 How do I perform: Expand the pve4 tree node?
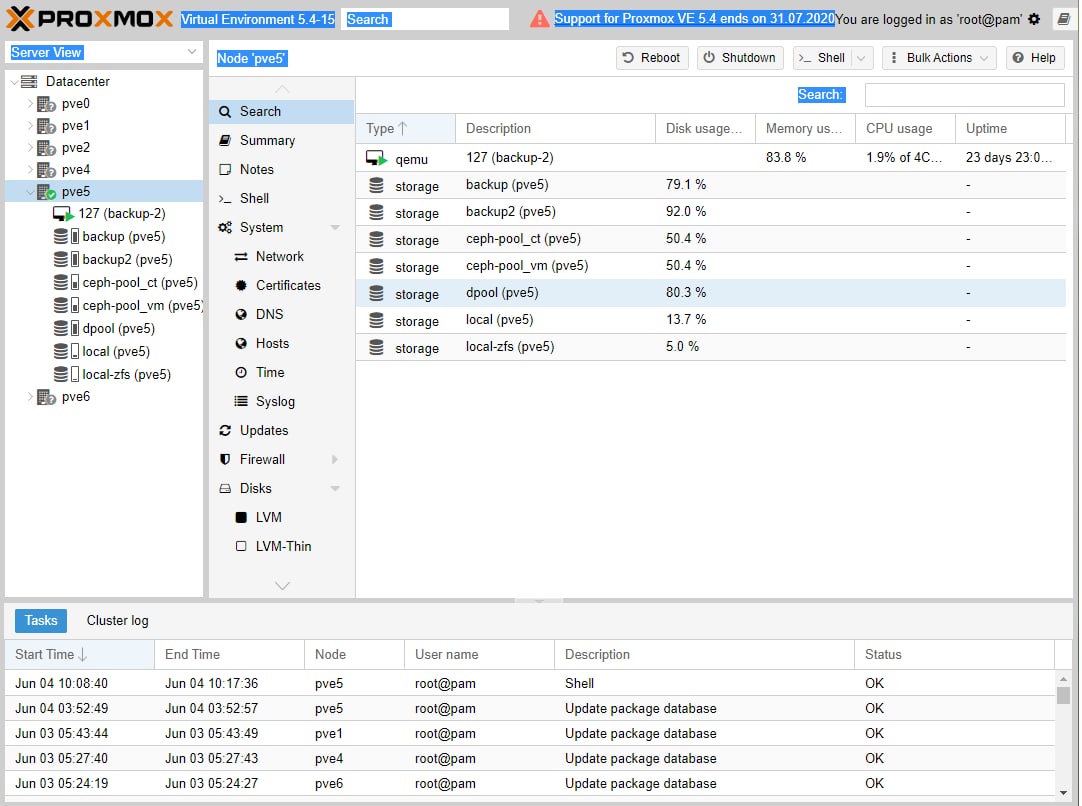coord(30,170)
